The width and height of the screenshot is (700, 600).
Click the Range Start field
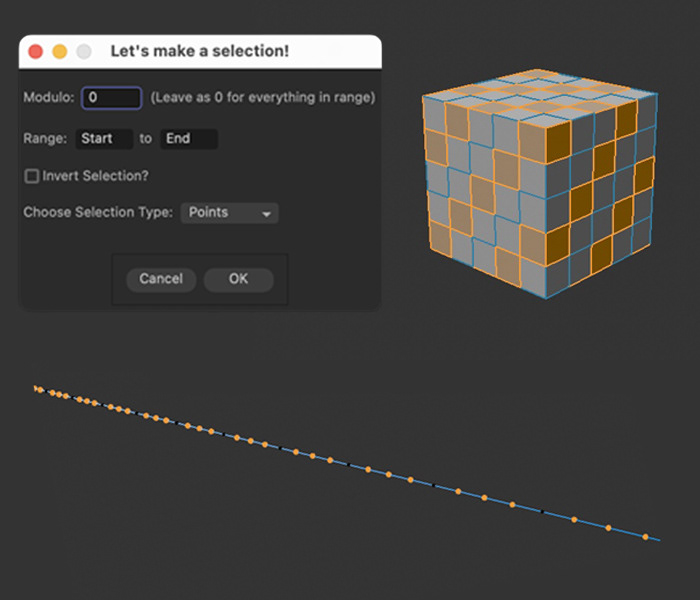coord(104,138)
